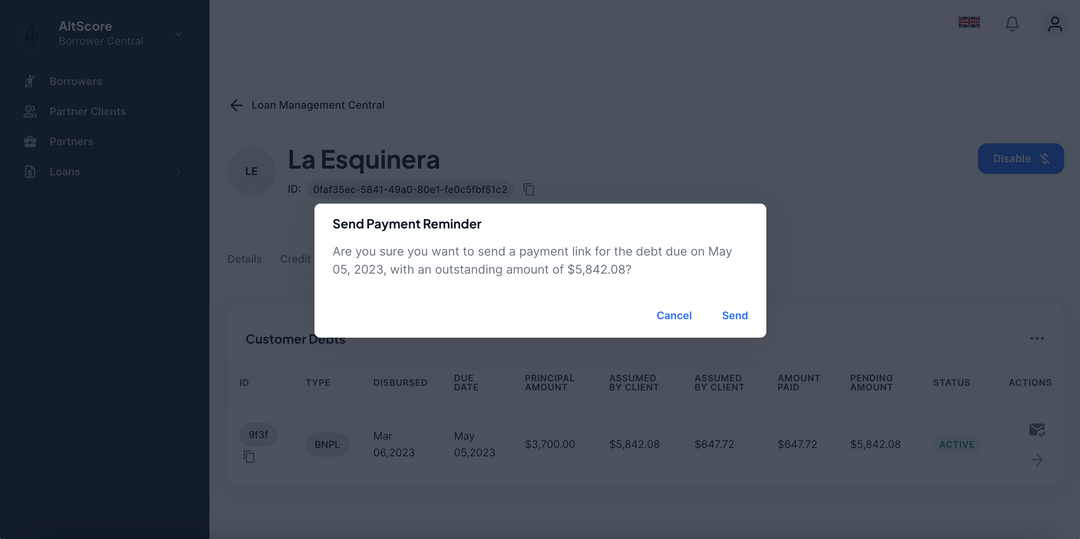Click the notification bell icon
This screenshot has height=539, width=1080.
point(1012,24)
